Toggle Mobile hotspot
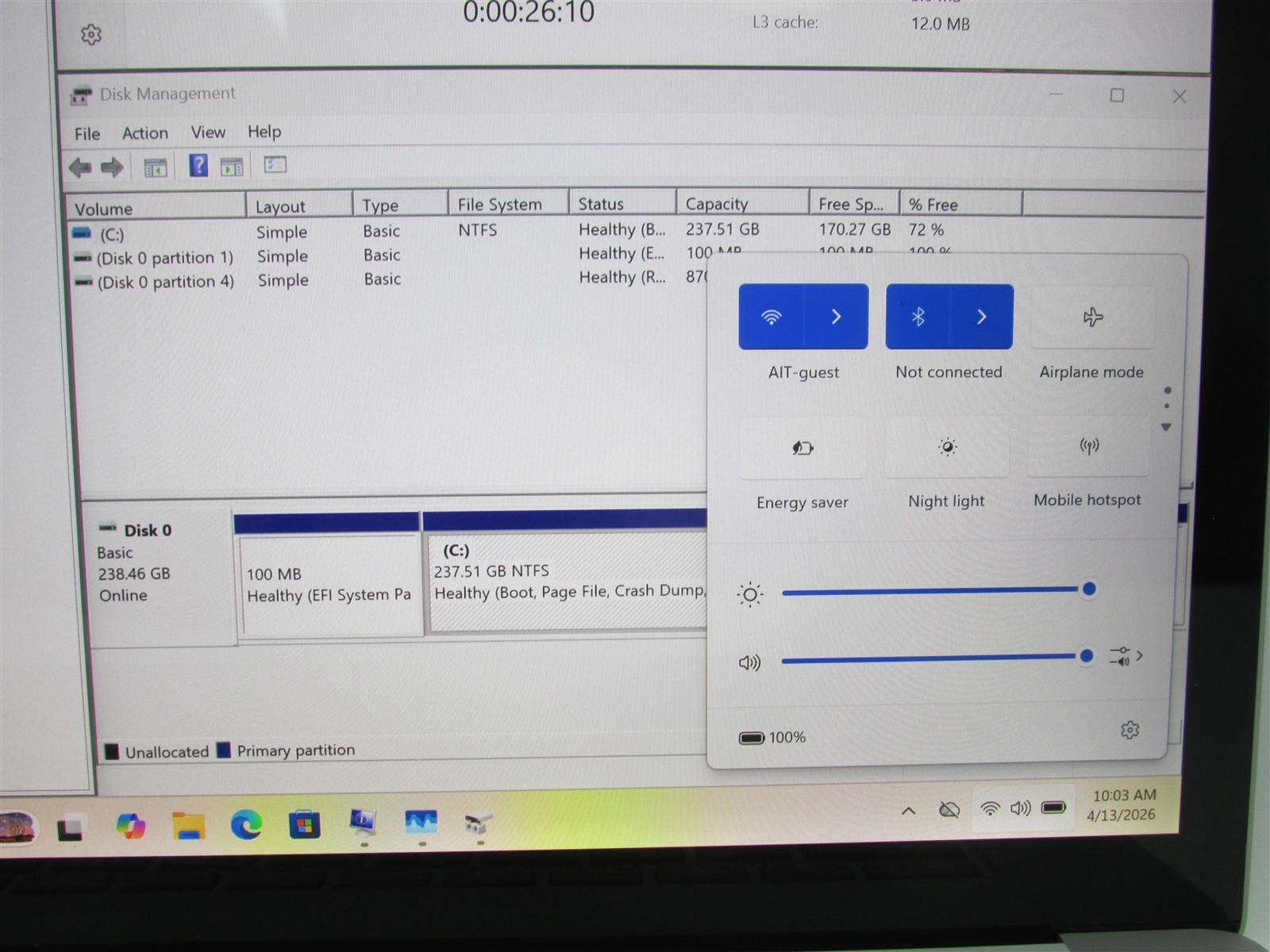 click(1089, 446)
